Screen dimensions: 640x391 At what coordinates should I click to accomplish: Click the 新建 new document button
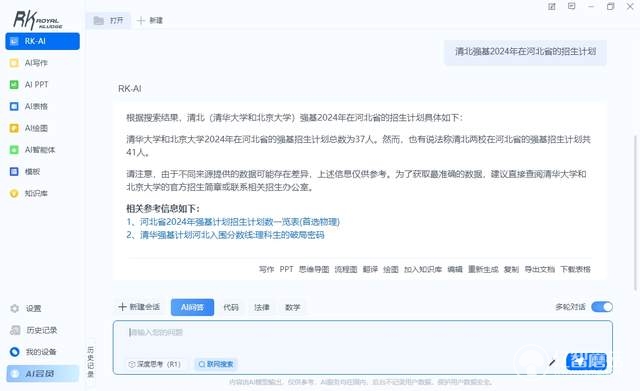150,20
